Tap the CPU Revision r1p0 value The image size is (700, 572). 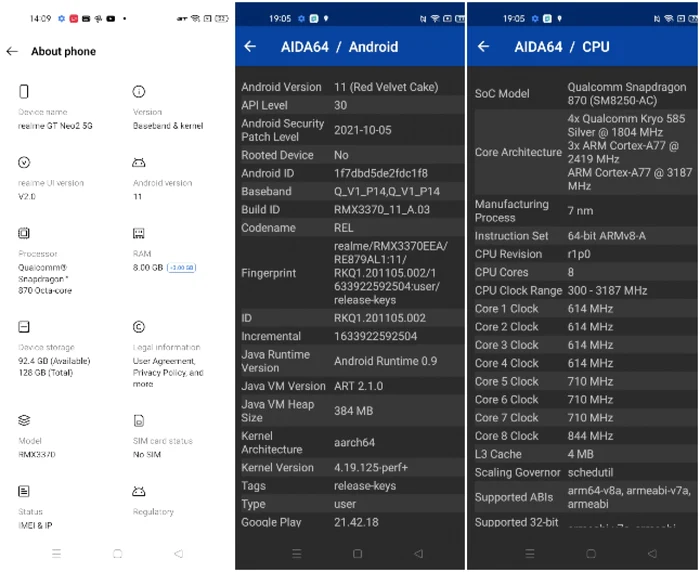579,255
